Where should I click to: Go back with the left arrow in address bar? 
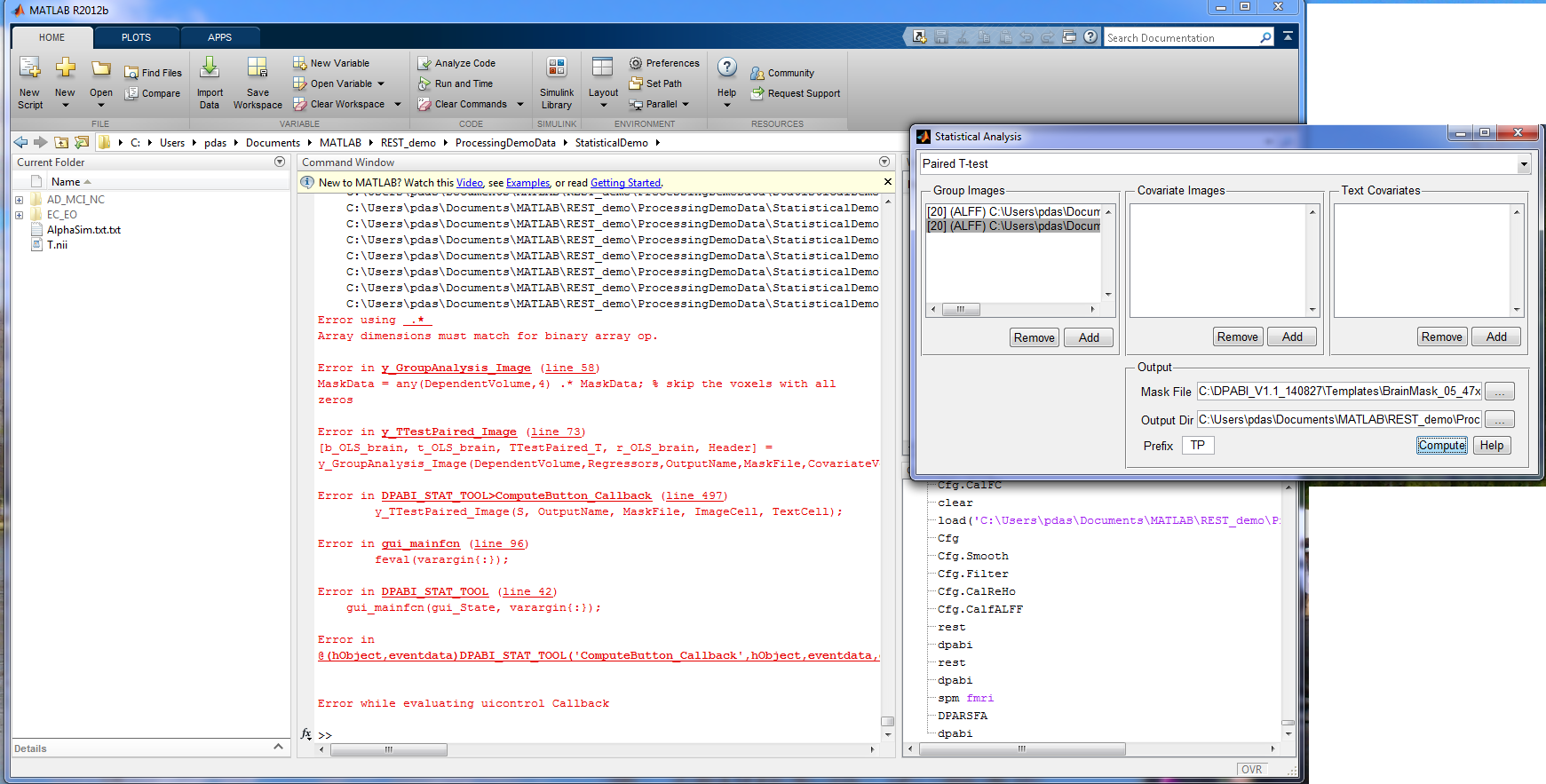[20, 142]
